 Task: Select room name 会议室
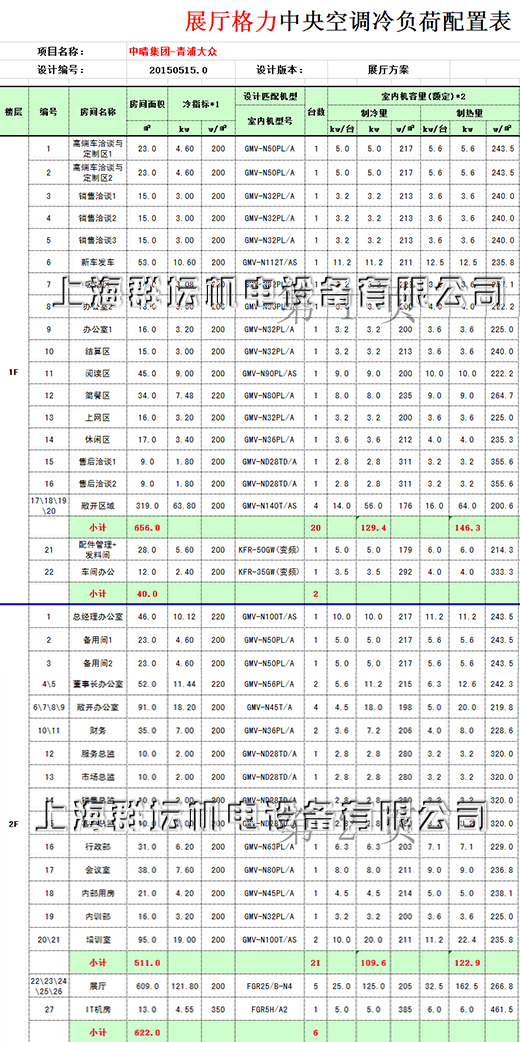click(x=97, y=869)
